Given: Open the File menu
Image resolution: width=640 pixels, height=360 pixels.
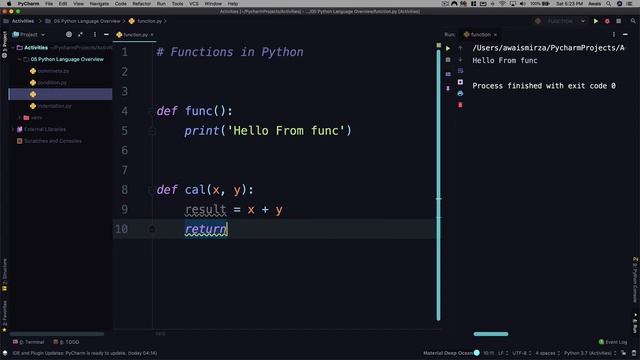Looking at the screenshot, I should pyautogui.click(x=49, y=4).
